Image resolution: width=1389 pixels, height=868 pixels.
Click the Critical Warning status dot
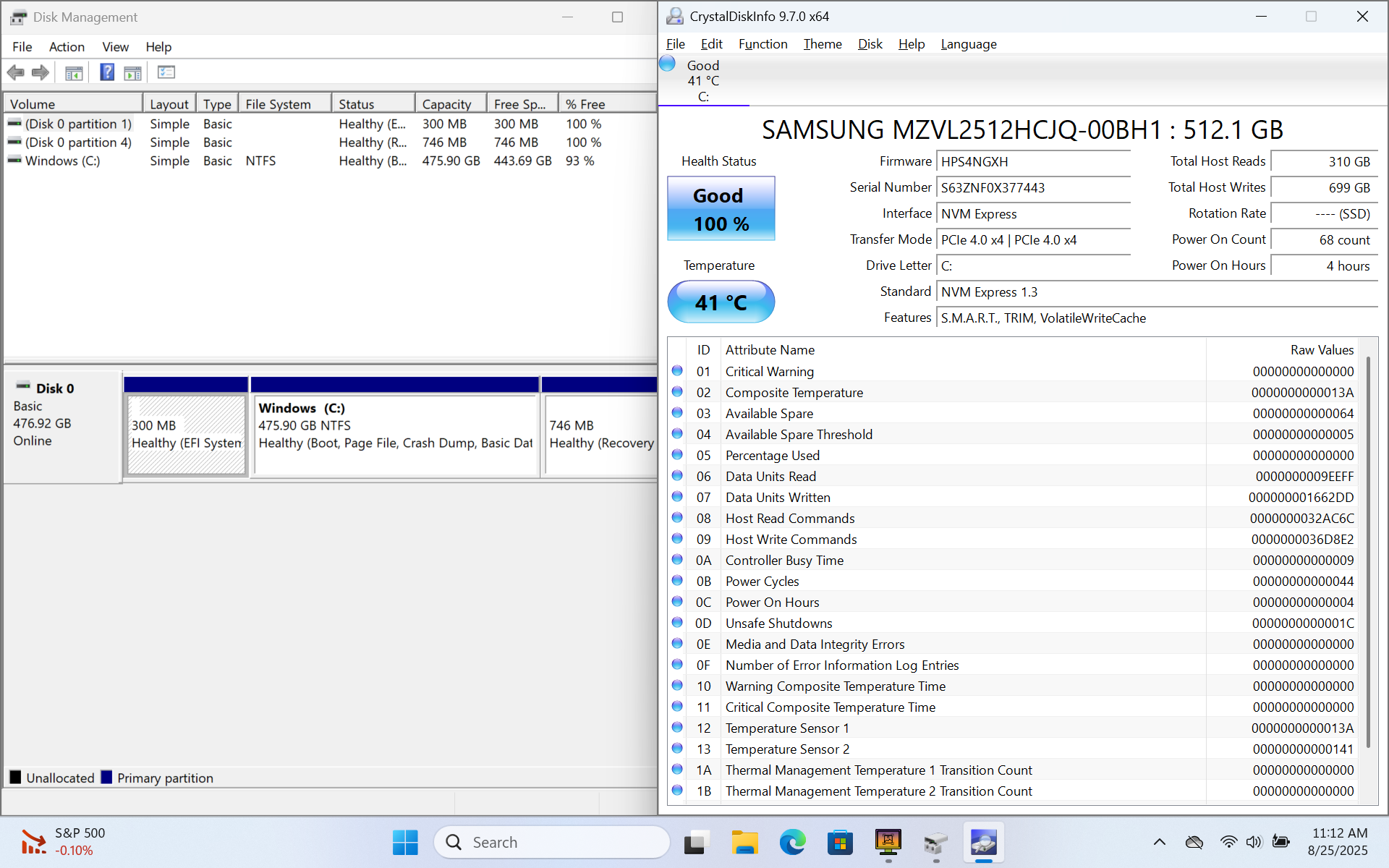[677, 370]
